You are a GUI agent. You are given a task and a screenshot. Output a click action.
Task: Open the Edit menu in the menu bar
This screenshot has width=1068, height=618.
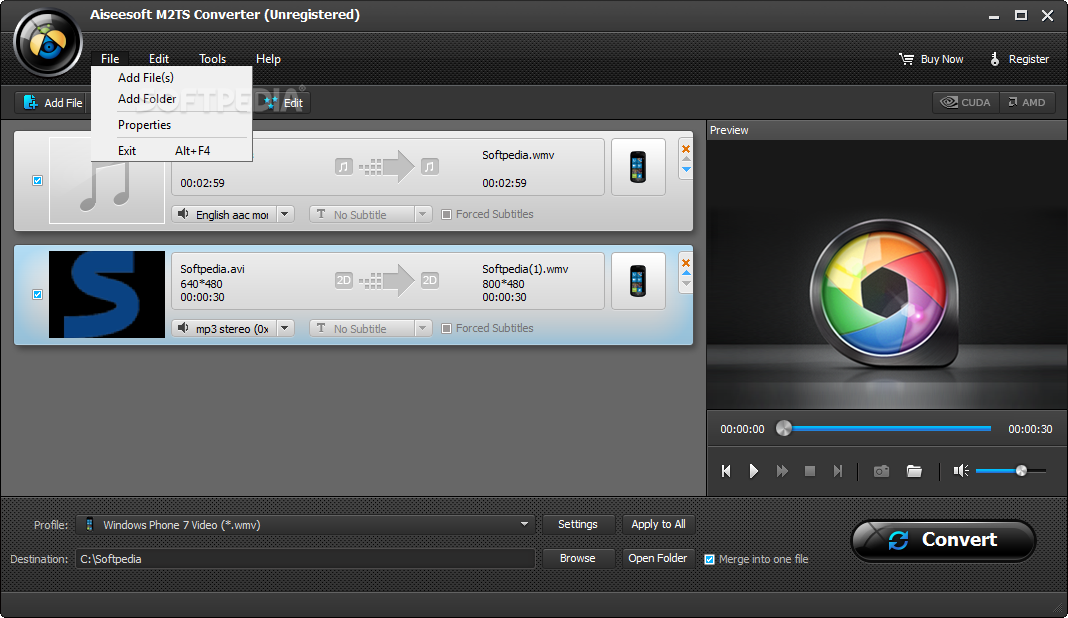point(159,59)
